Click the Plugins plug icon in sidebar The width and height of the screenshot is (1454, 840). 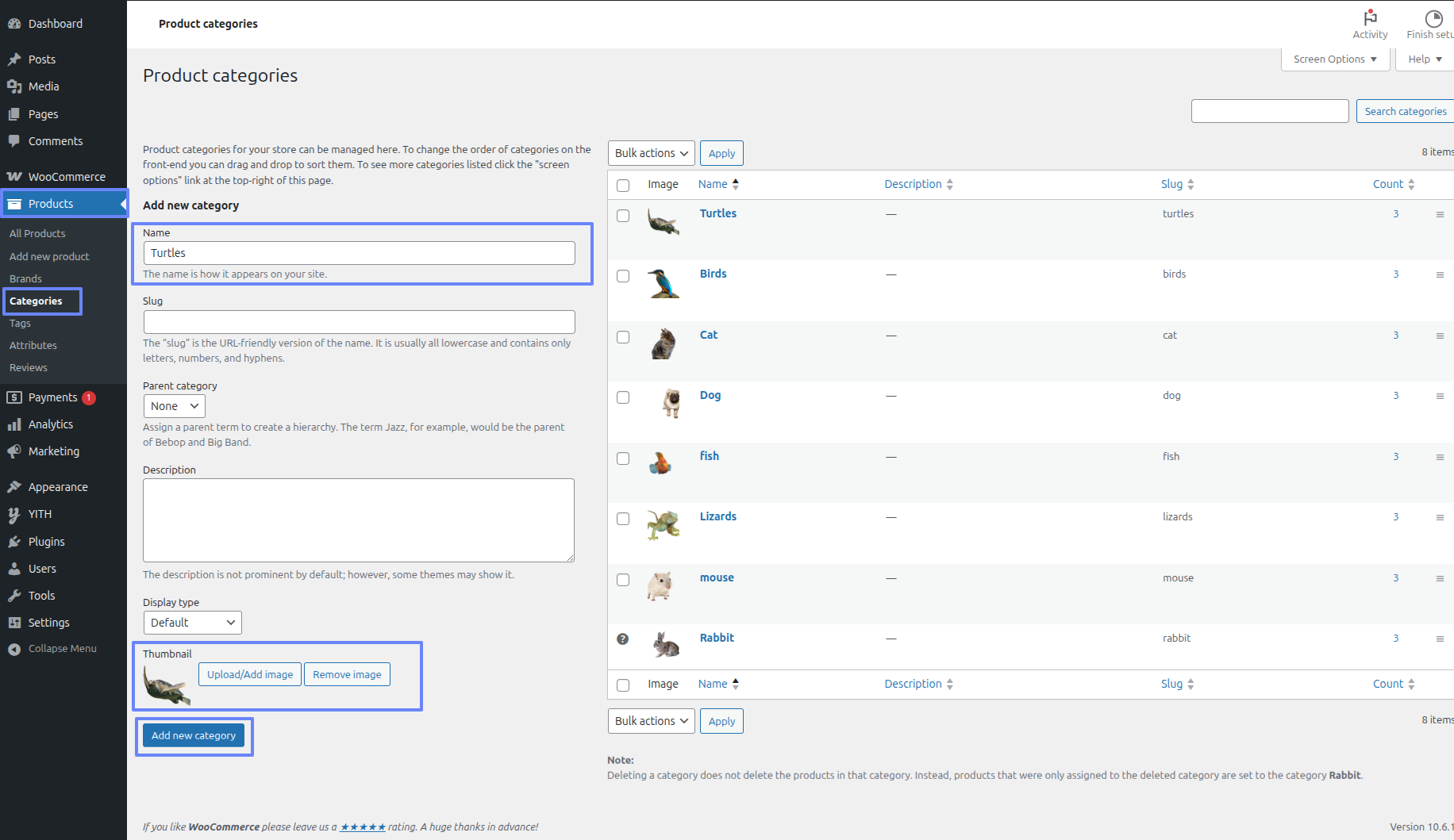click(x=14, y=542)
